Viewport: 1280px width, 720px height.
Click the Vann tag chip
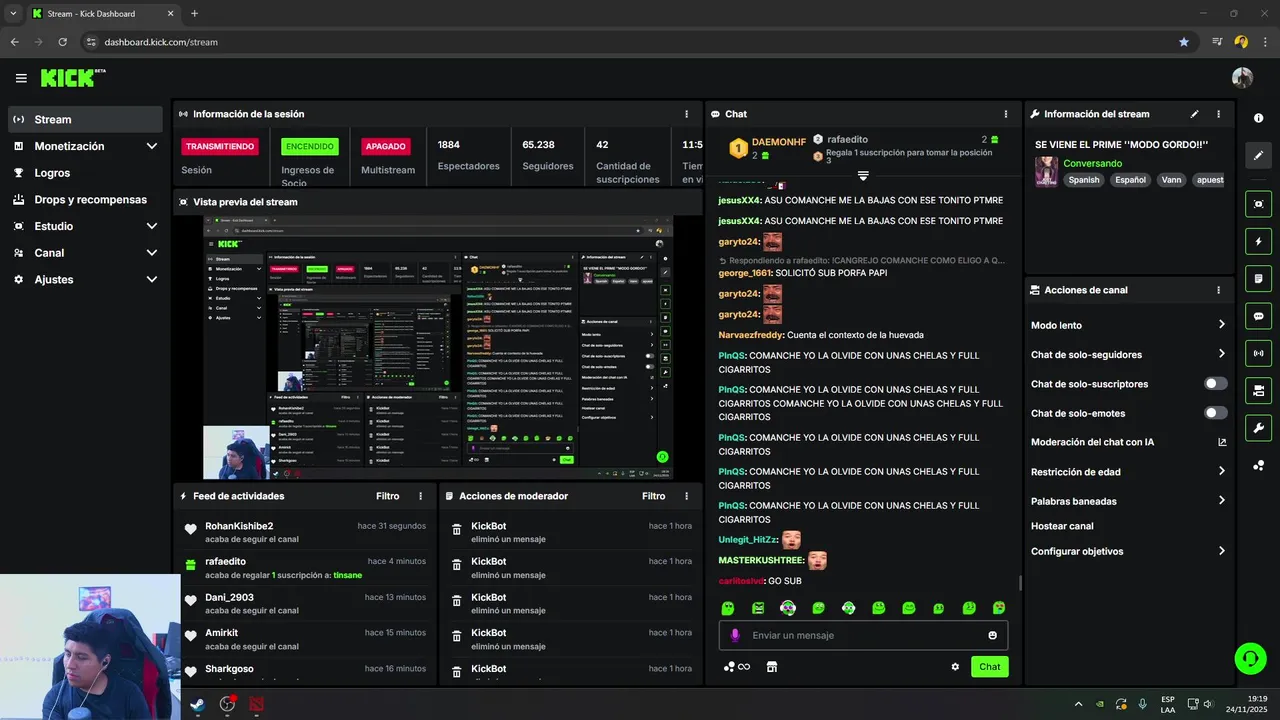click(1170, 180)
